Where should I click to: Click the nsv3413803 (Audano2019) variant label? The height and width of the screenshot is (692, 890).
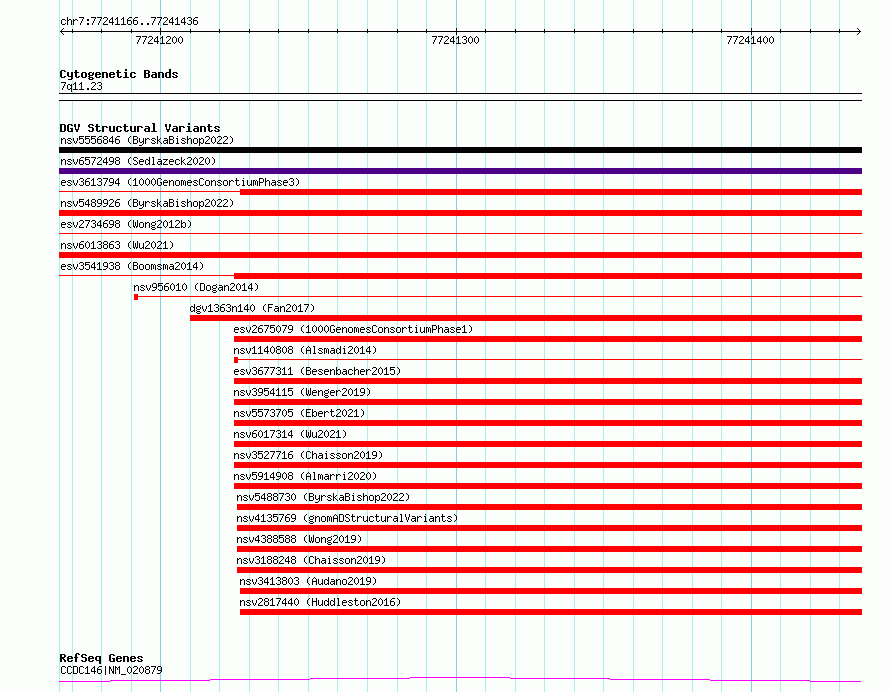(x=307, y=581)
